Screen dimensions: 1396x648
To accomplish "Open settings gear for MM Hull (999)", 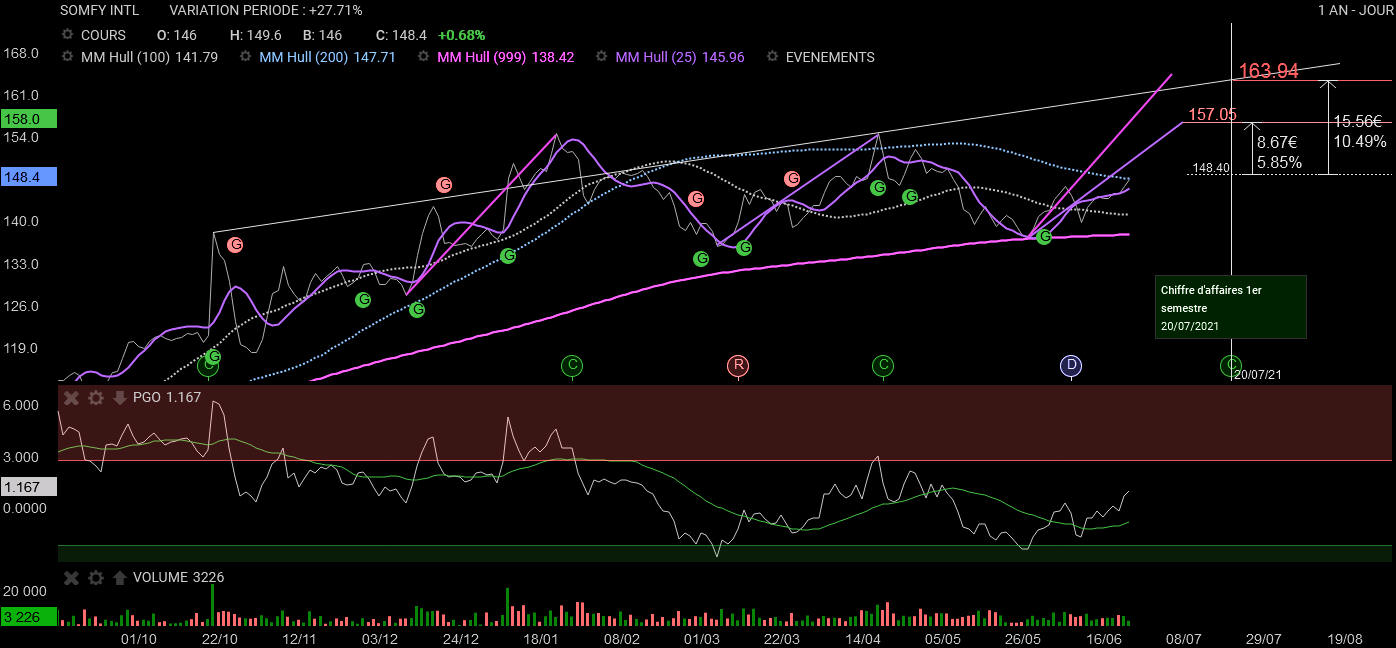I will point(424,57).
